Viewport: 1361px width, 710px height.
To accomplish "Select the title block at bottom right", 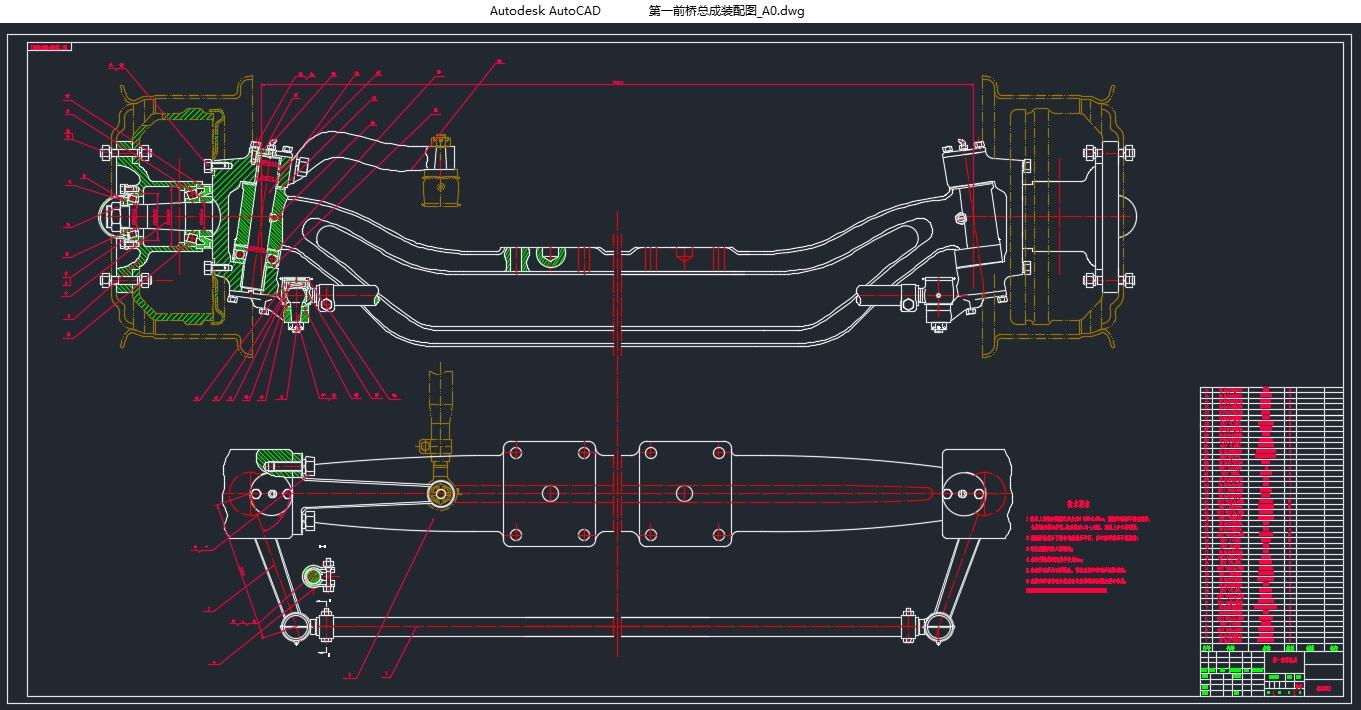I will coord(1270,672).
